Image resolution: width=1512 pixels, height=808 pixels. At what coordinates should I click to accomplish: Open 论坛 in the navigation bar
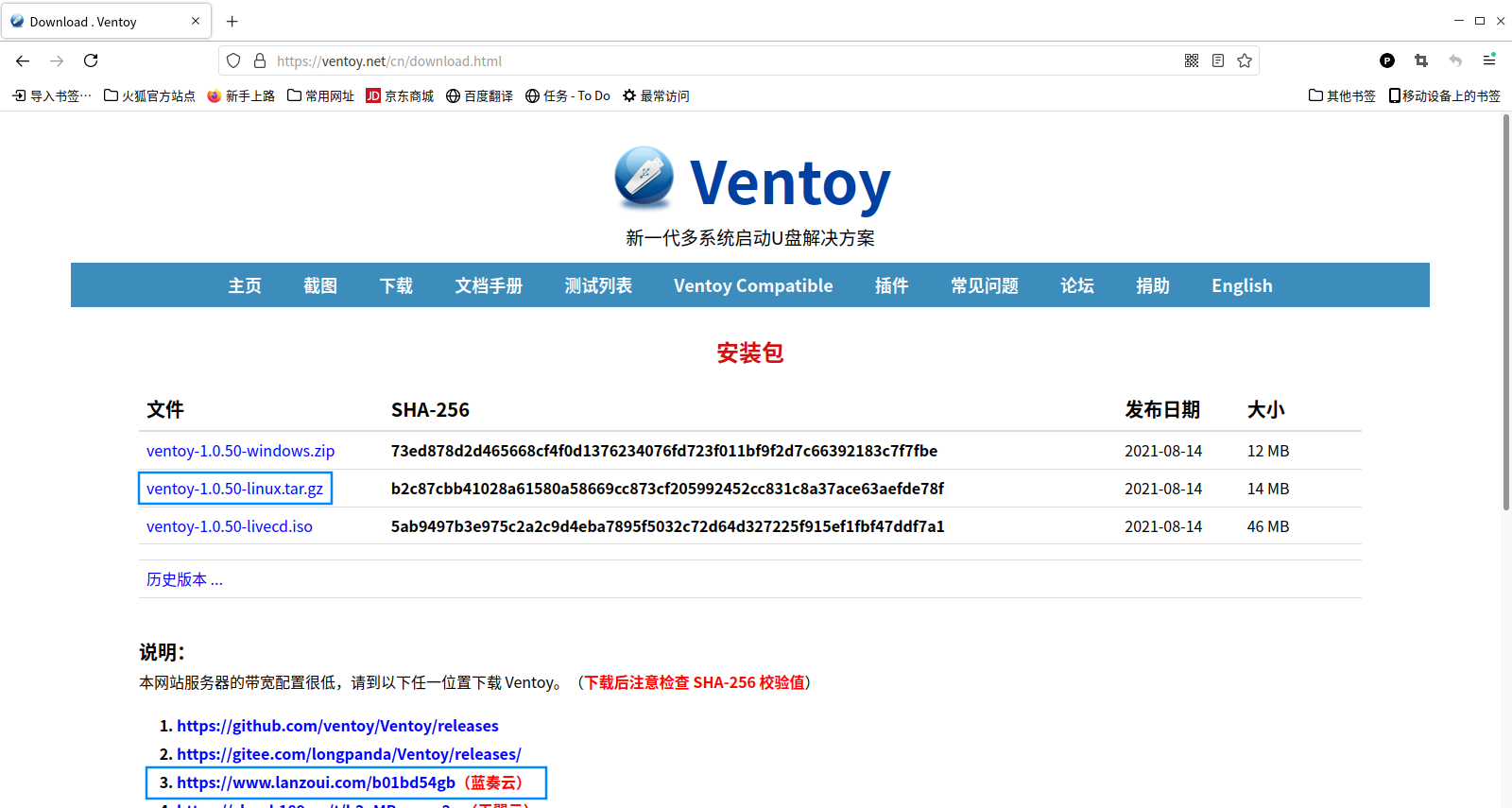tap(1077, 285)
